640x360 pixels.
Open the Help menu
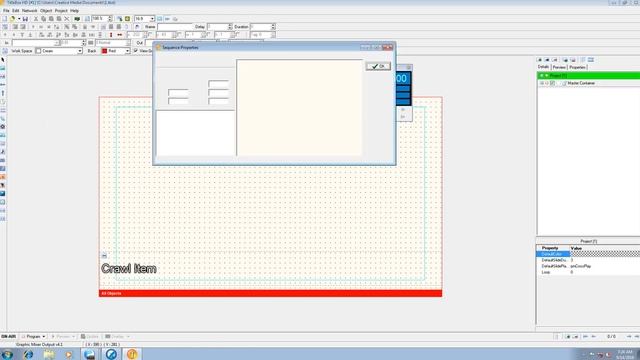pos(74,11)
